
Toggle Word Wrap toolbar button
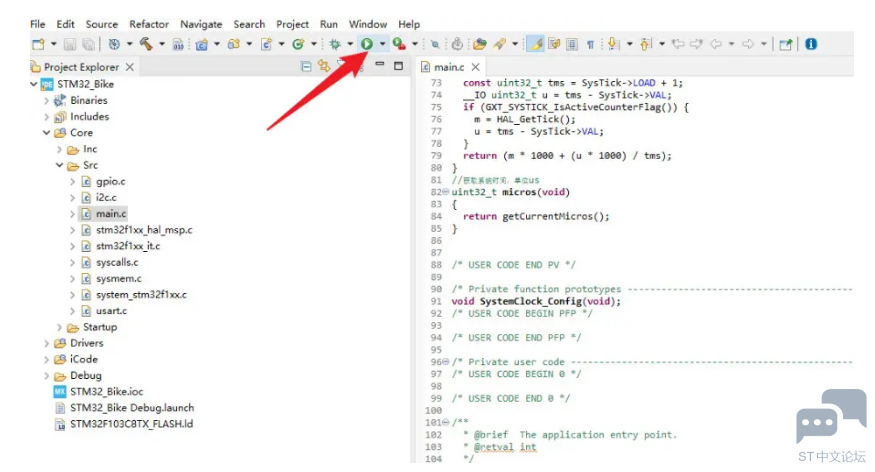pyautogui.click(x=554, y=44)
